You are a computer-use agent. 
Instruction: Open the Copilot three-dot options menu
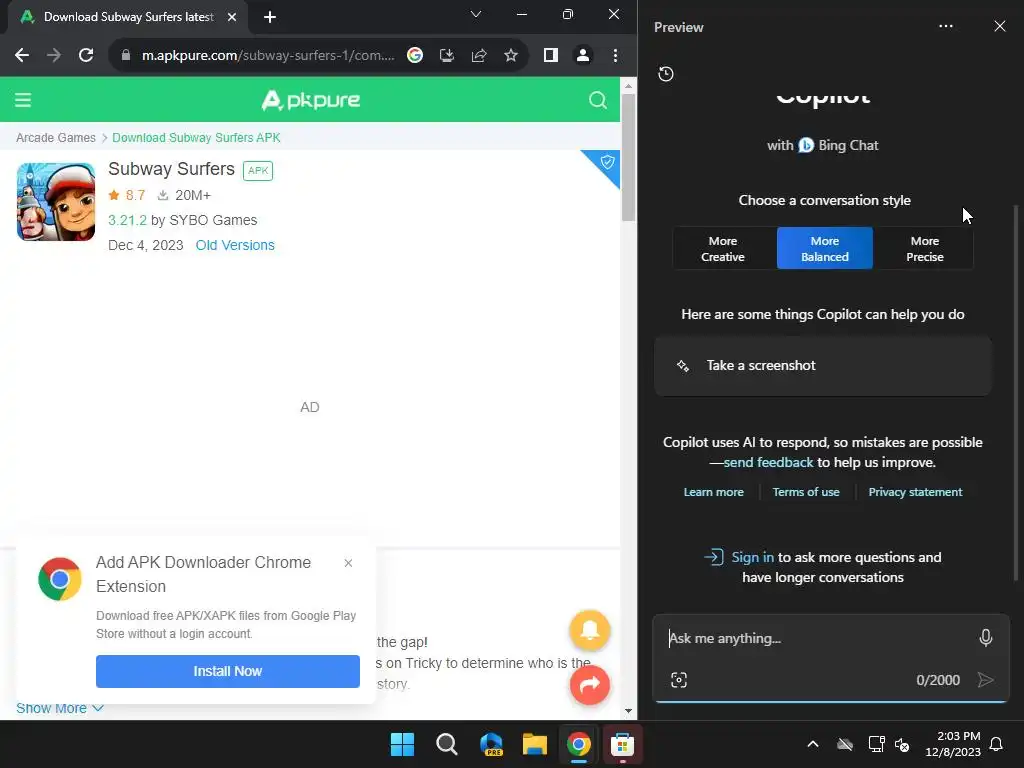946,26
